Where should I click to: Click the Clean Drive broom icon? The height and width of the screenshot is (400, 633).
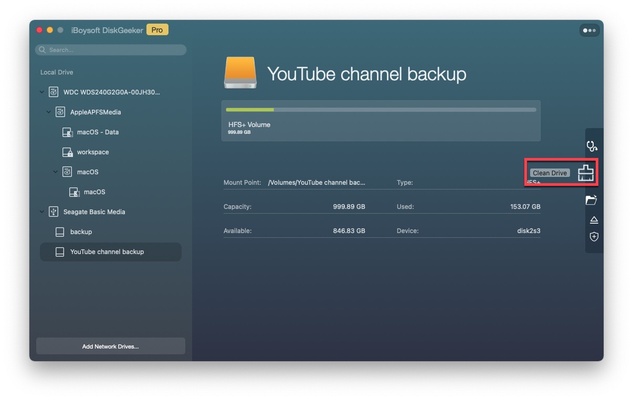[586, 173]
